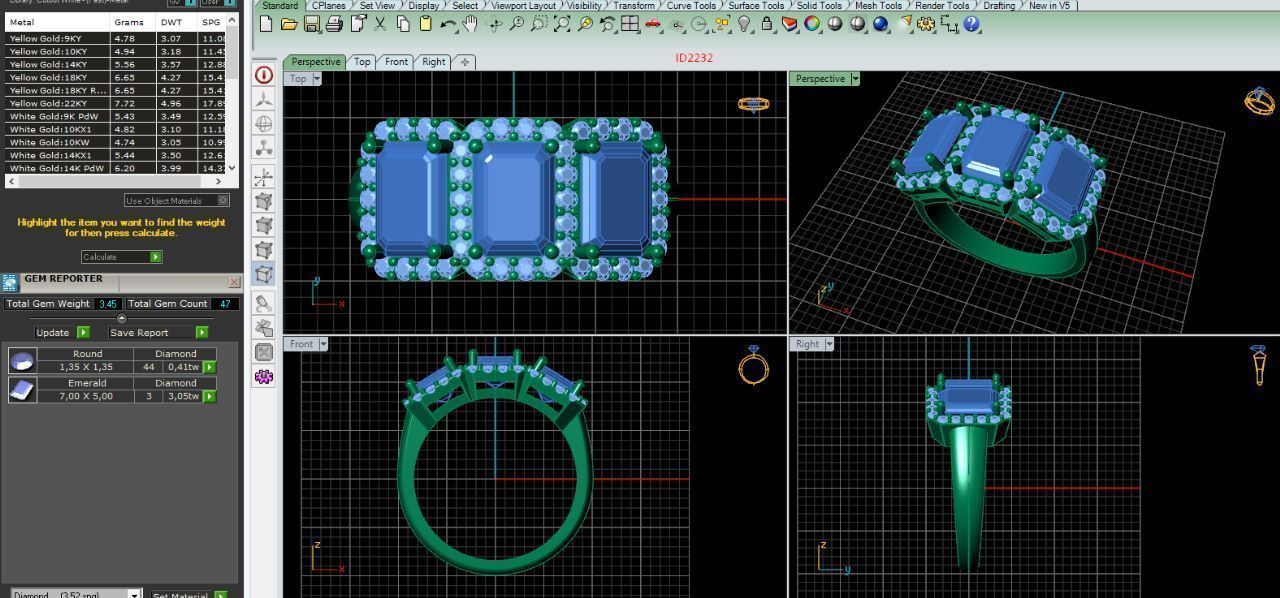1280x598 pixels.
Task: Open a file with the folder icon
Action: pos(288,24)
